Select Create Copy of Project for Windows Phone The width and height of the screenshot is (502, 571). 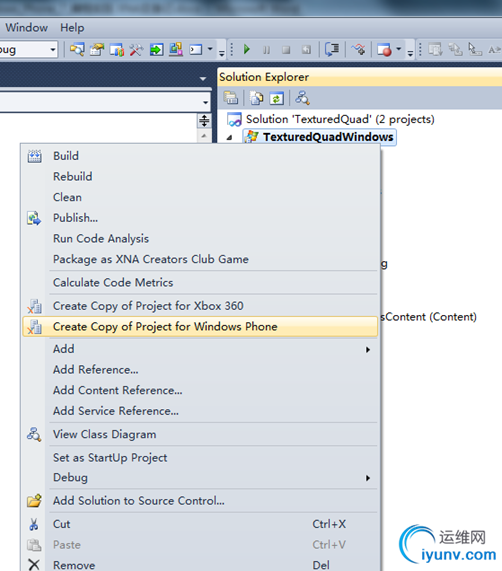(200, 327)
